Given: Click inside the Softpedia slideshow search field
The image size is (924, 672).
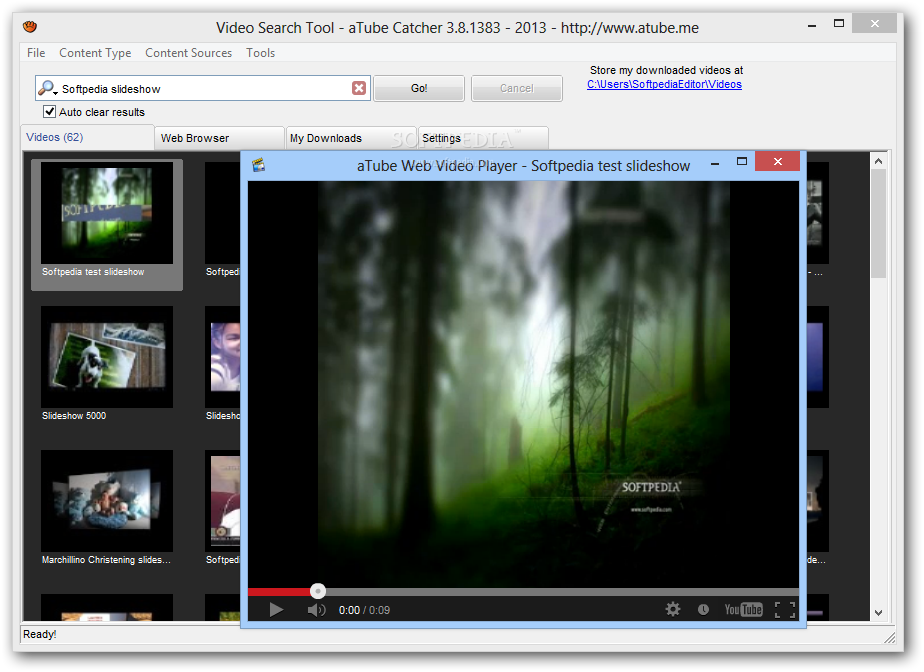Looking at the screenshot, I should (x=205, y=88).
